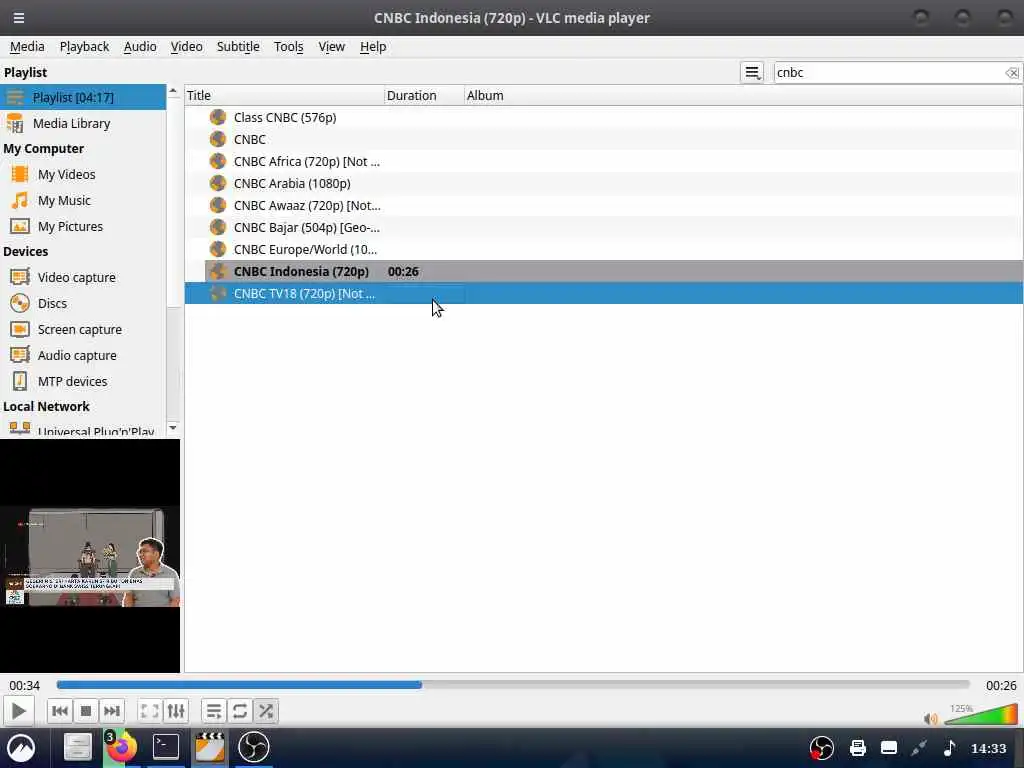Change playlist view mode dropdown
The image size is (1024, 768).
752,72
